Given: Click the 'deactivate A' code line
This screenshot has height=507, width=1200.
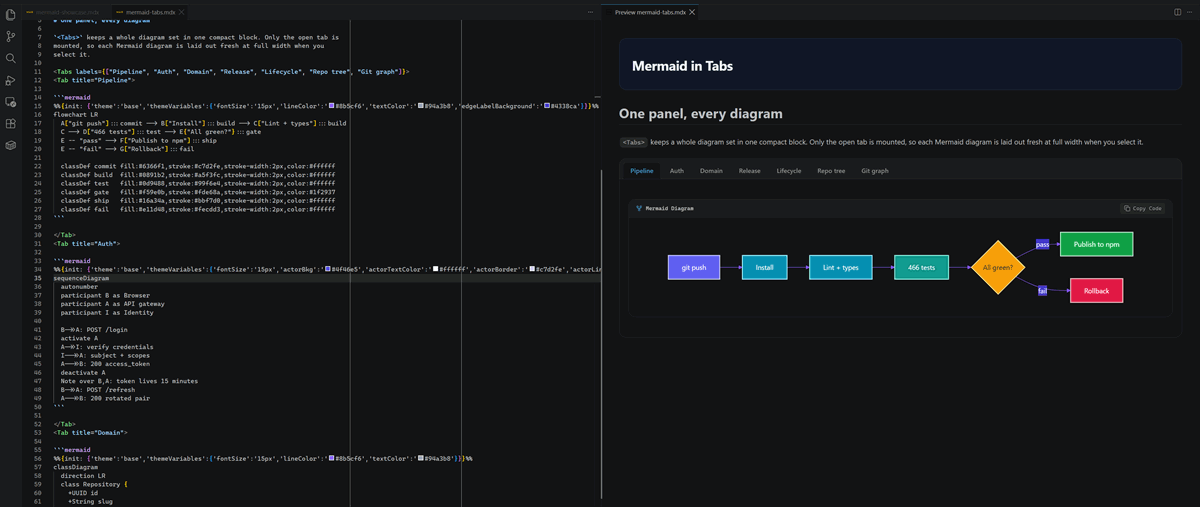Looking at the screenshot, I should coord(84,372).
